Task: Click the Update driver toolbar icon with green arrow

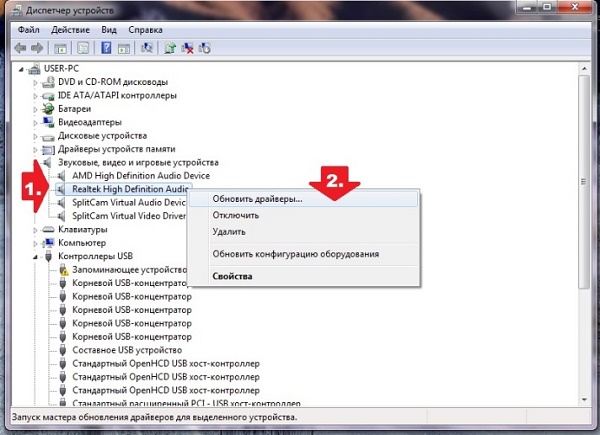Action: click(x=171, y=47)
